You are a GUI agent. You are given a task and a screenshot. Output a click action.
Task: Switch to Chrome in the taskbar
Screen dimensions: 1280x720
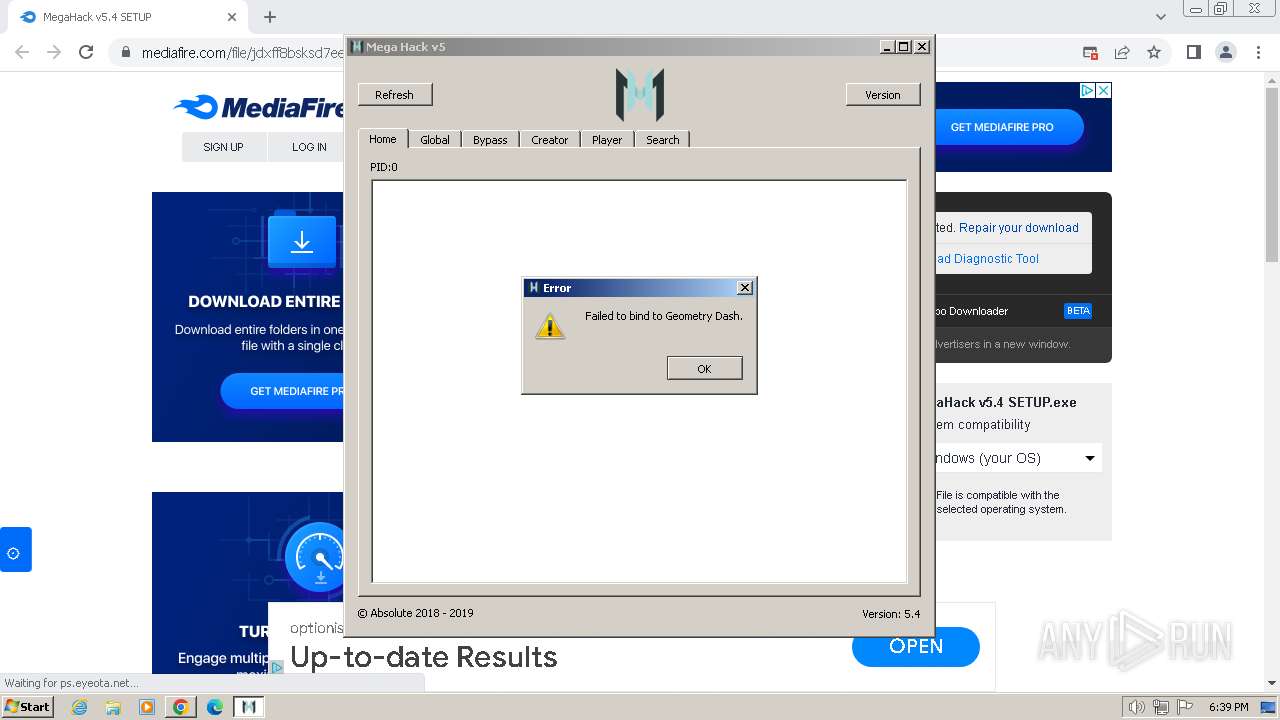click(181, 707)
